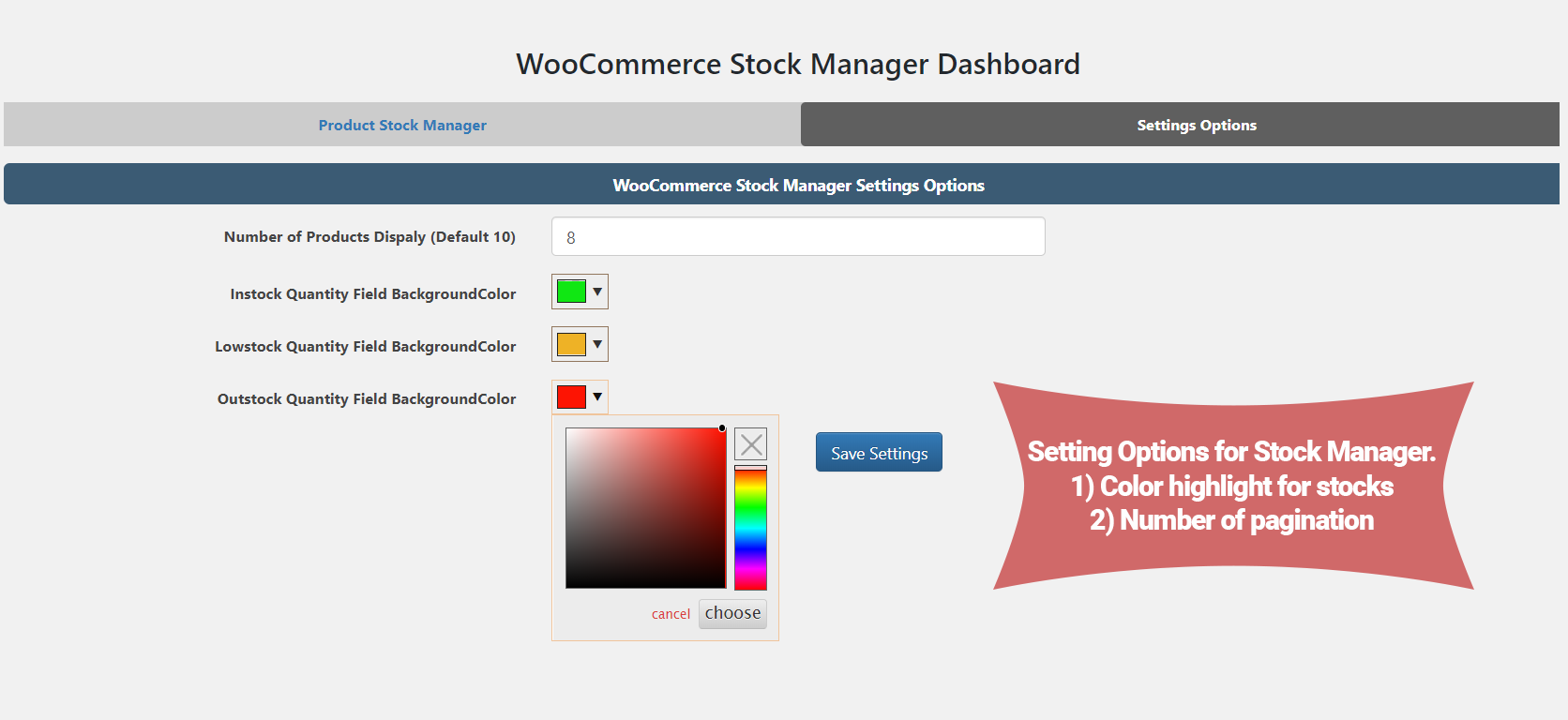Click the Outstock Quantity Field BackgroundColor label
The width and height of the screenshot is (1568, 720).
[x=367, y=398]
